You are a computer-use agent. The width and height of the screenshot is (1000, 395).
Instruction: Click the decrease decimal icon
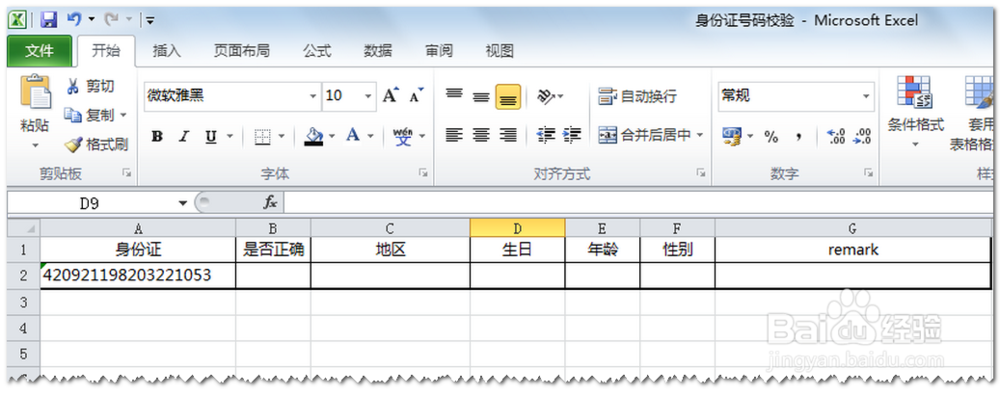[862, 136]
